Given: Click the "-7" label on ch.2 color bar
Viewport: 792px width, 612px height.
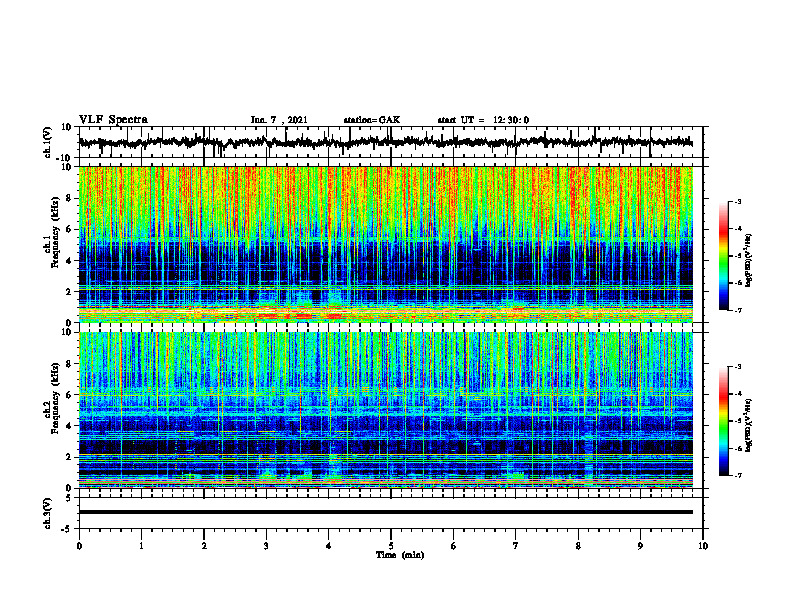Looking at the screenshot, I should pos(737,475).
